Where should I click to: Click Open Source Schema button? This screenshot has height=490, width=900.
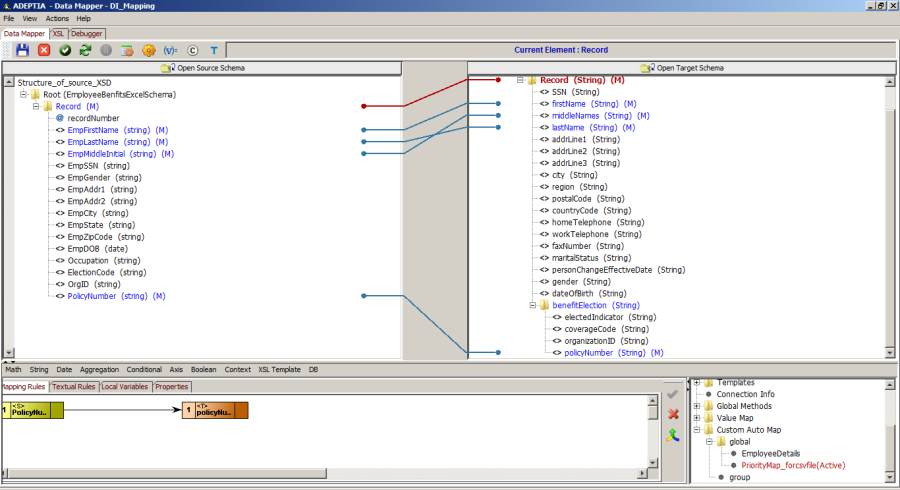[202, 68]
